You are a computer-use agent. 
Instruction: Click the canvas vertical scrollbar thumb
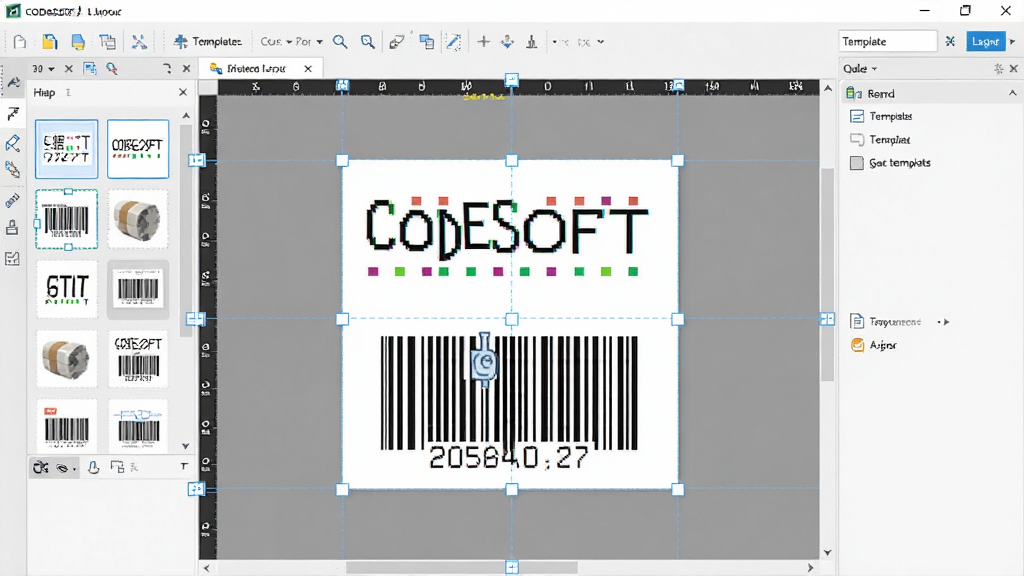(x=827, y=274)
